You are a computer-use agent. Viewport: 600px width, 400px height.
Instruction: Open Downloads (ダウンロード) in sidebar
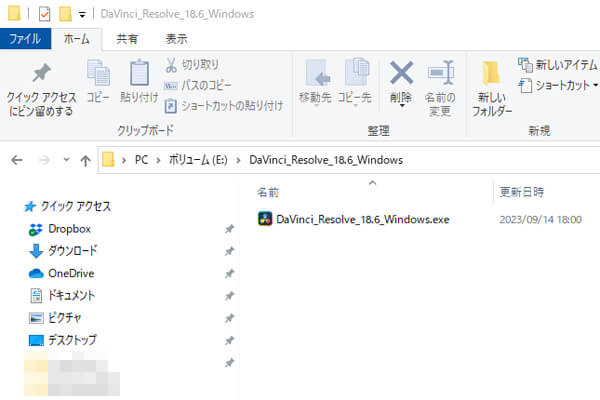point(64,251)
